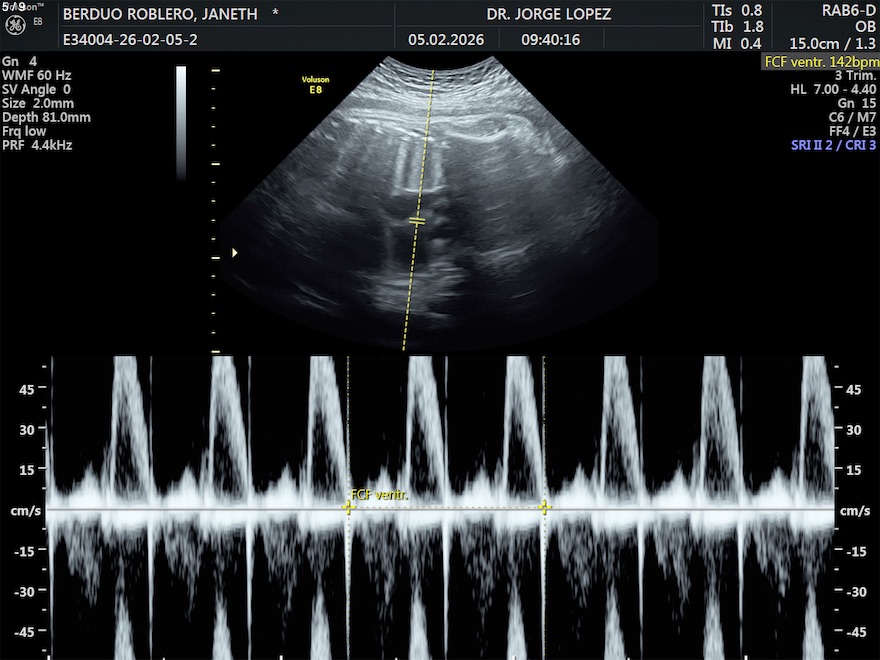Viewport: 880px width, 660px height.
Task: Click the yellow focus position arrow
Action: coord(235,253)
